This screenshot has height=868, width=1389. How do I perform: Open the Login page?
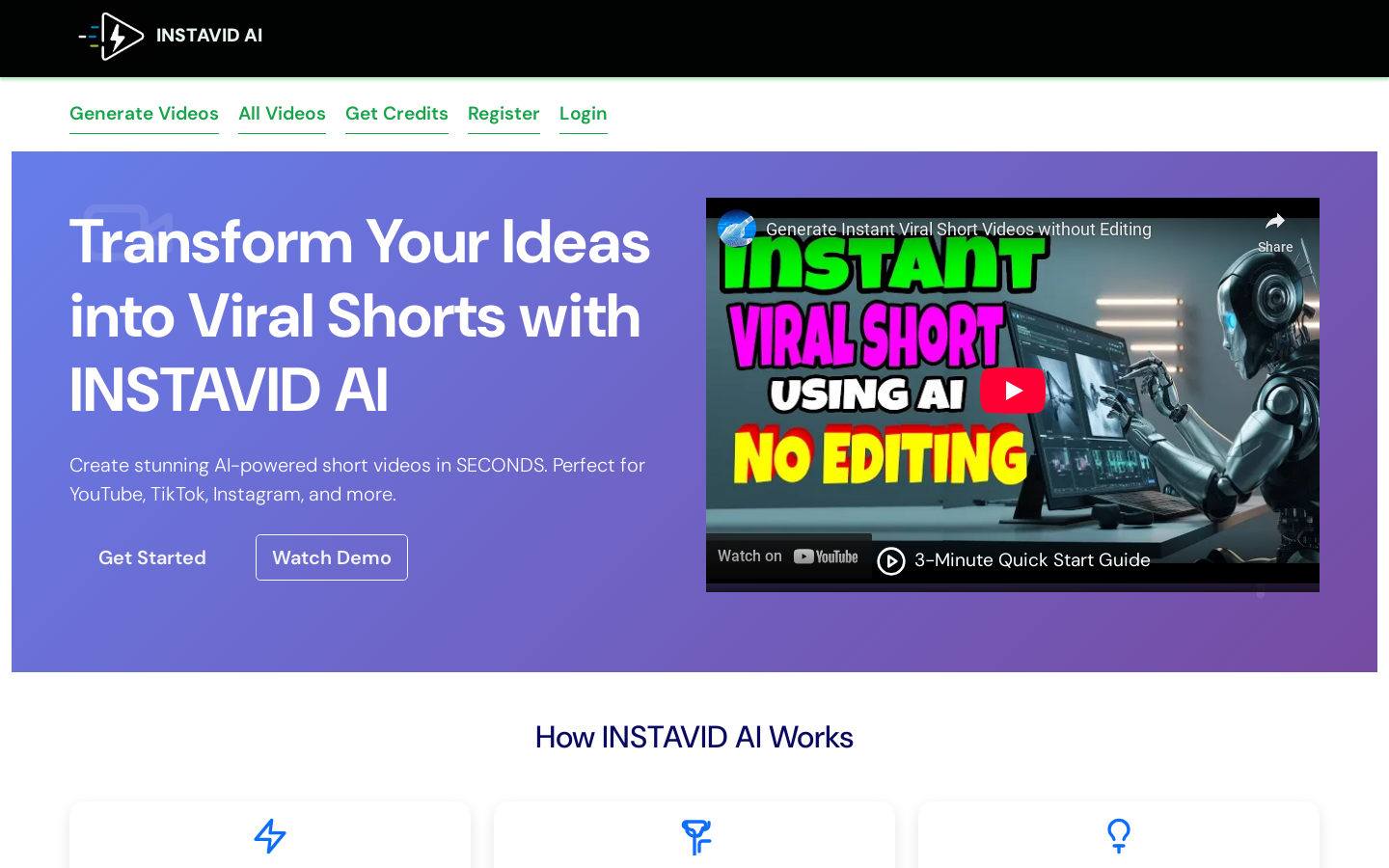click(584, 114)
